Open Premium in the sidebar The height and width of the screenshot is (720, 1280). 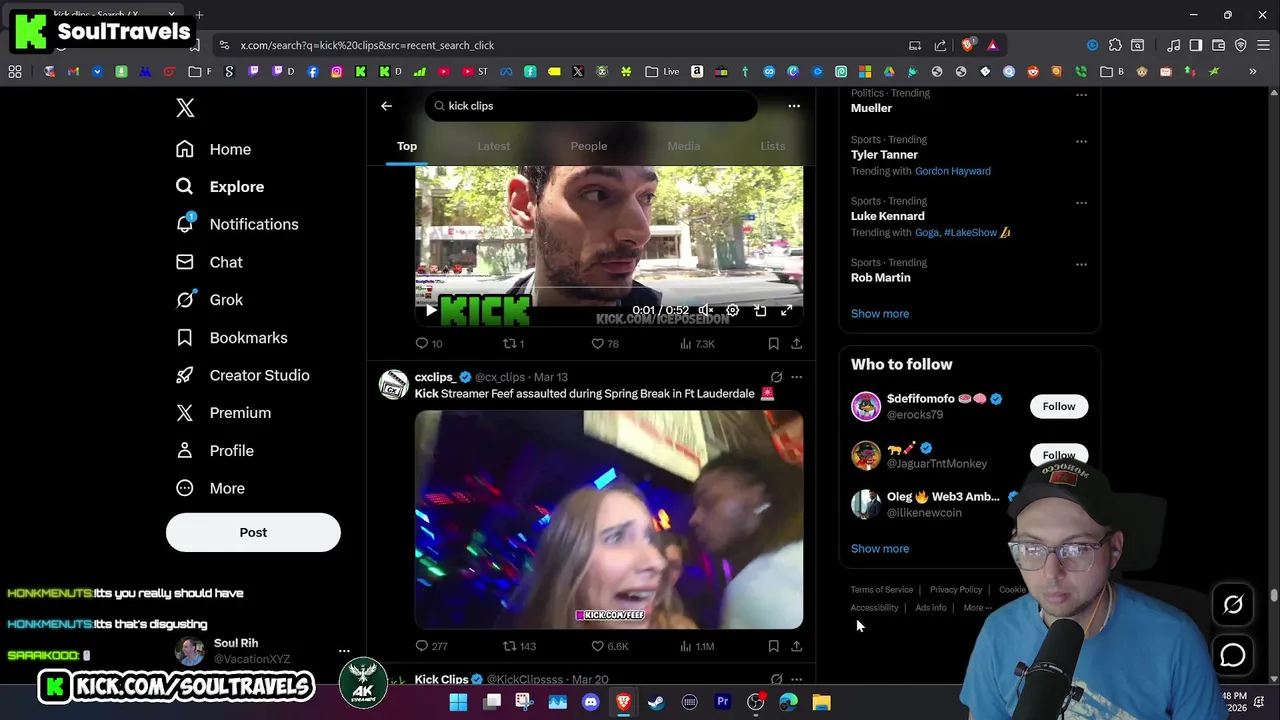[x=223, y=413]
